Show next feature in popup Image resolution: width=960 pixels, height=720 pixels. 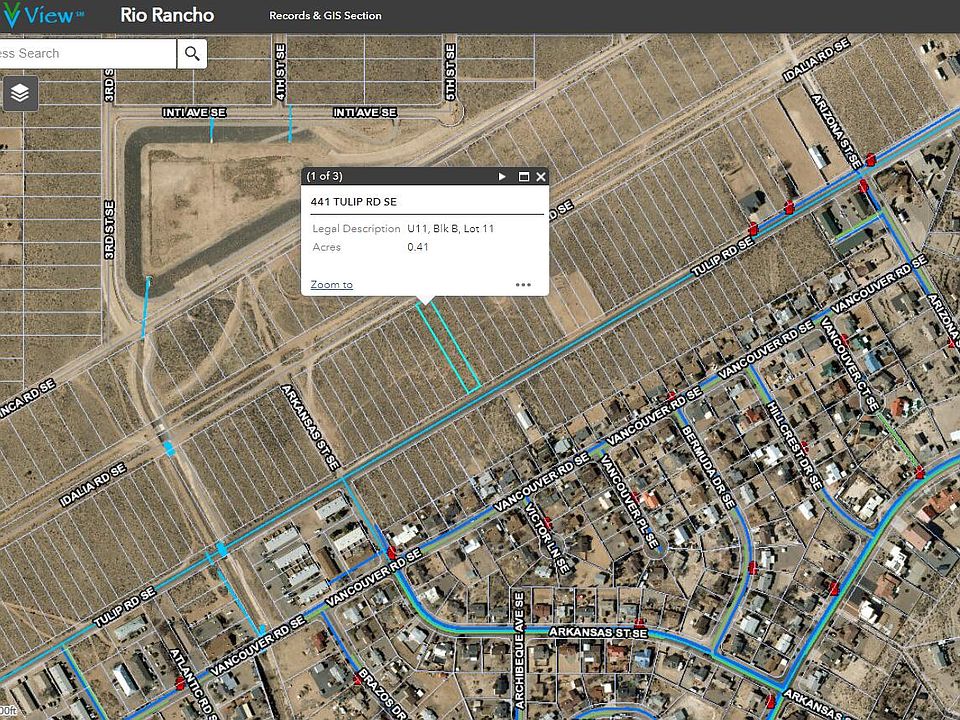[x=502, y=176]
